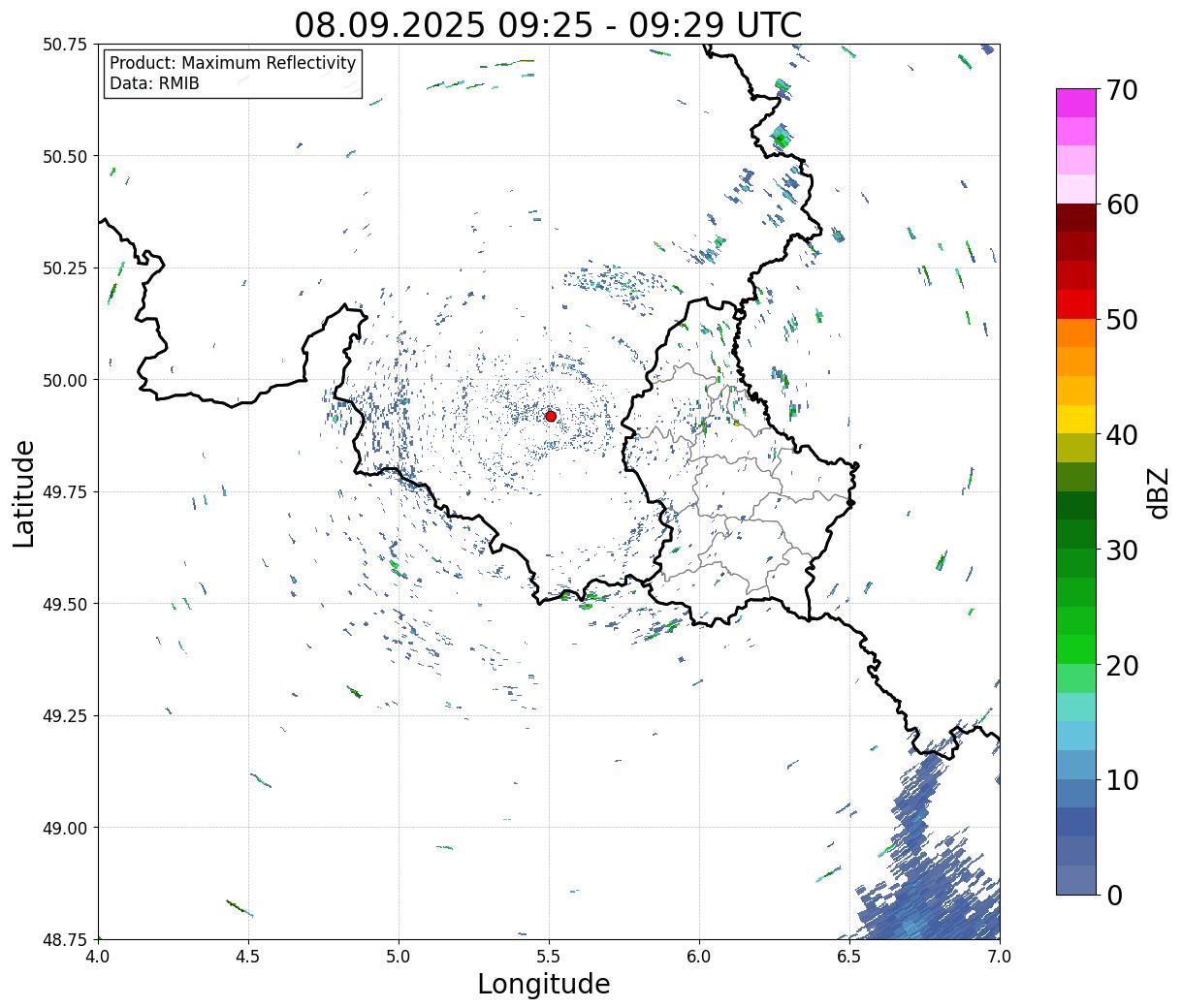Click the colorbar tick label 10
1182x1008 pixels.
tap(1123, 780)
